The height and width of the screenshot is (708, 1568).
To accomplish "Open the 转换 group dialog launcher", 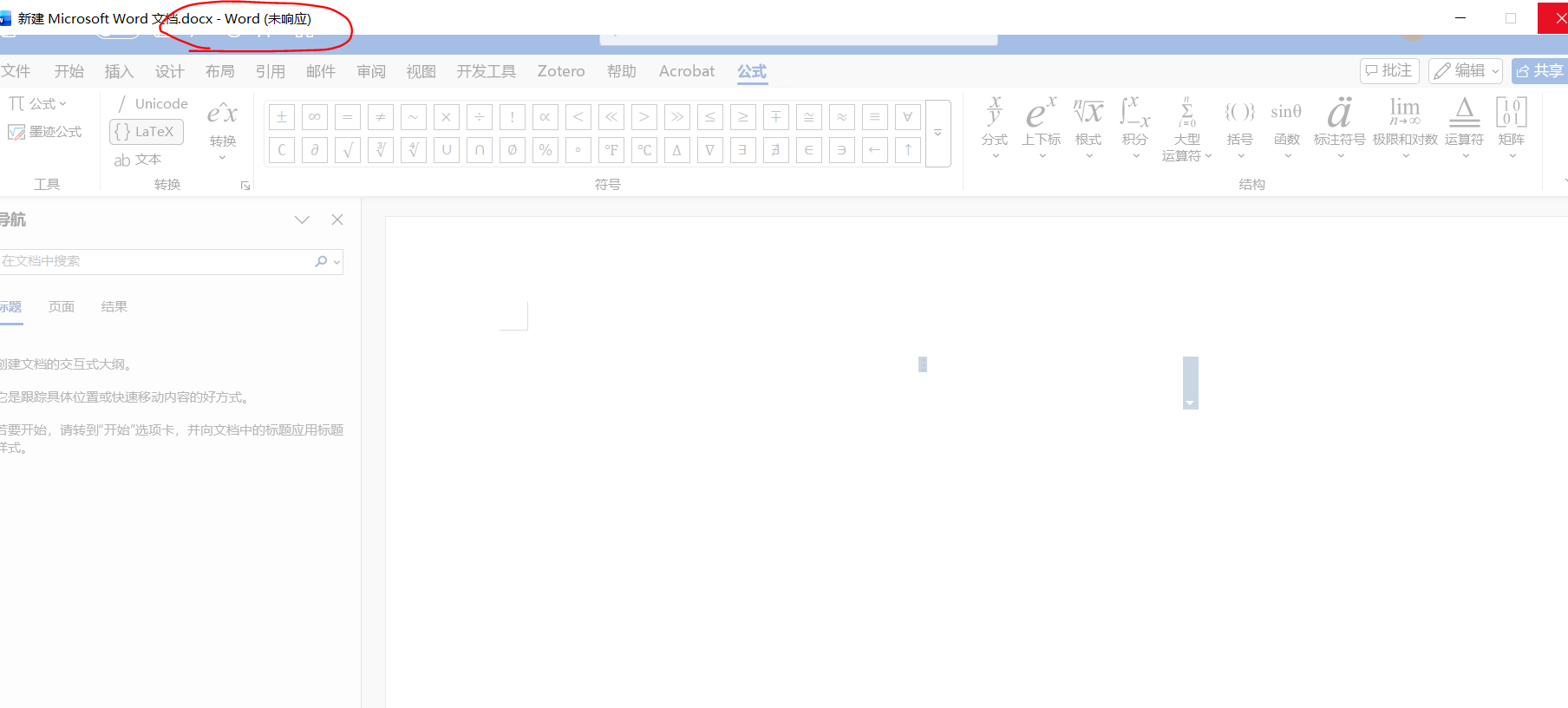I will pos(245,186).
